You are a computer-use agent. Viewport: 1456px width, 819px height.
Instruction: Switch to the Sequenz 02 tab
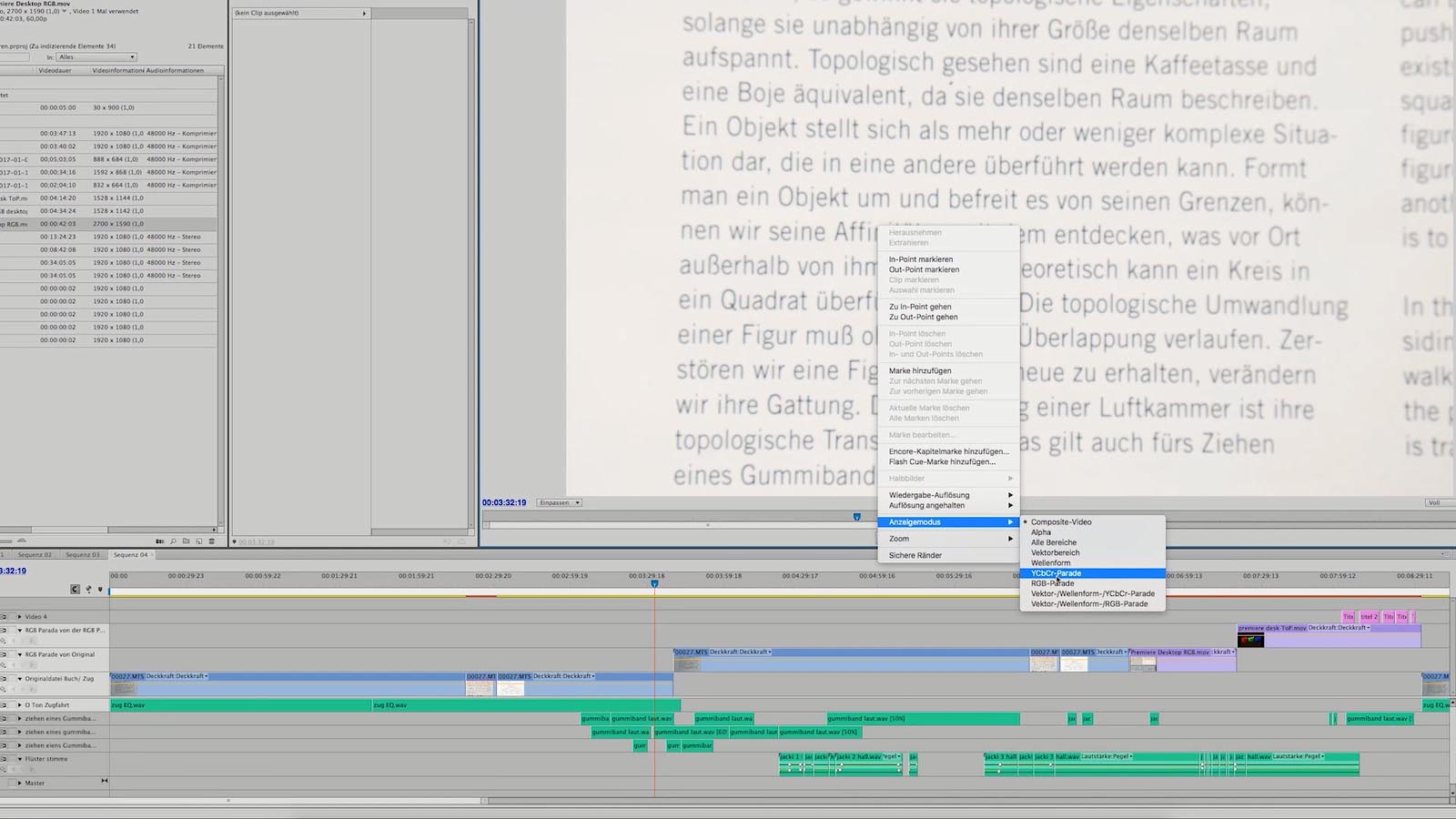[35, 554]
